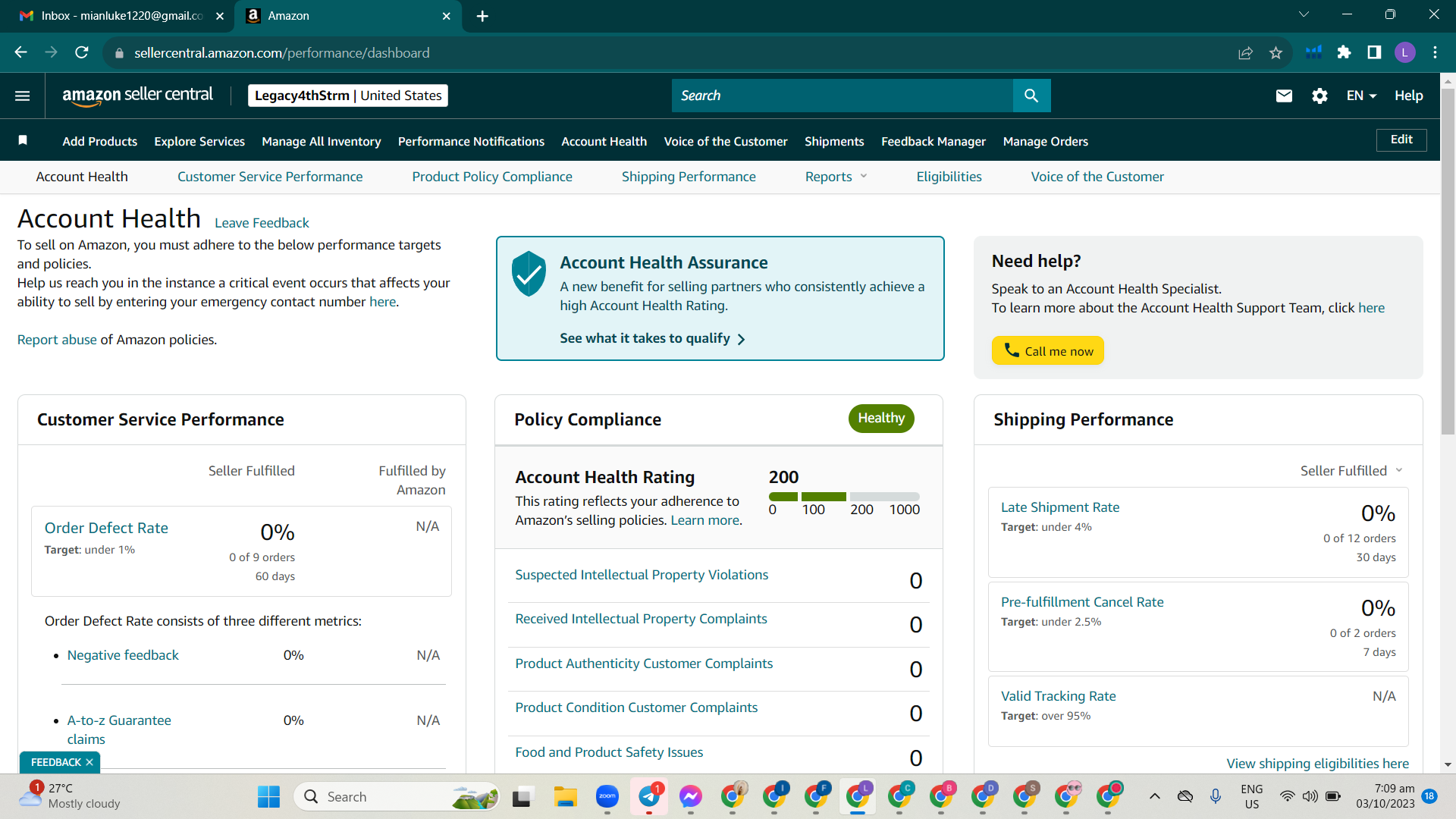Click the Amazon Seller Central logo
This screenshot has width=1456, height=819.
point(137,96)
